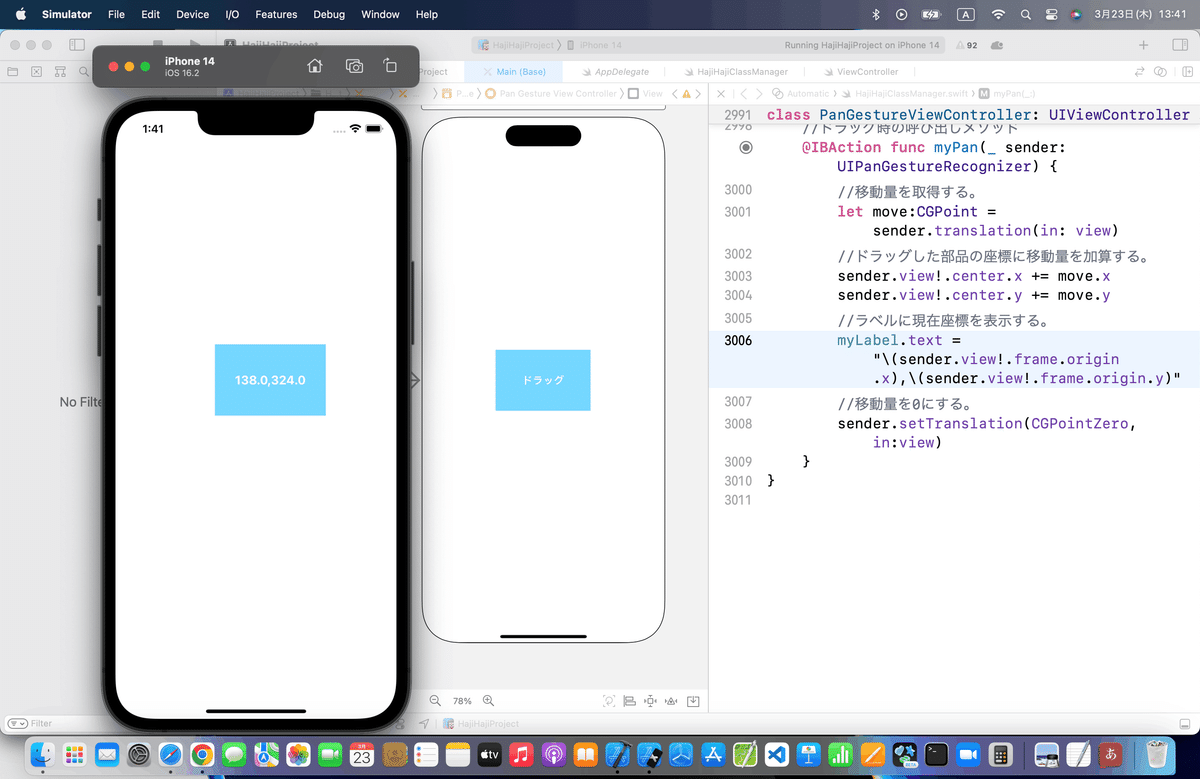Close the Main (Base) tab

pyautogui.click(x=488, y=72)
